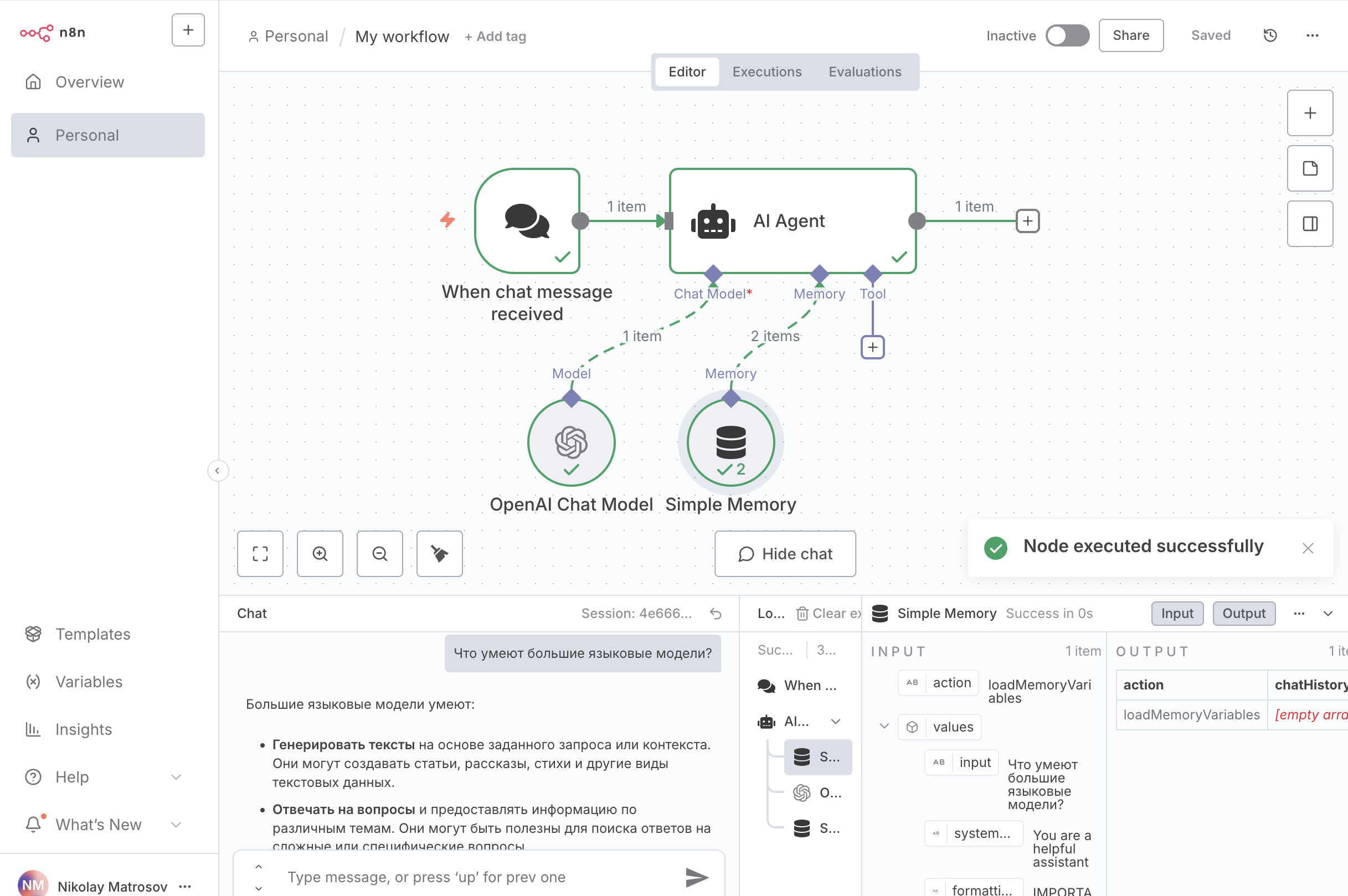Send the chat message arrow
Screen dimensions: 1348x896
(x=697, y=877)
